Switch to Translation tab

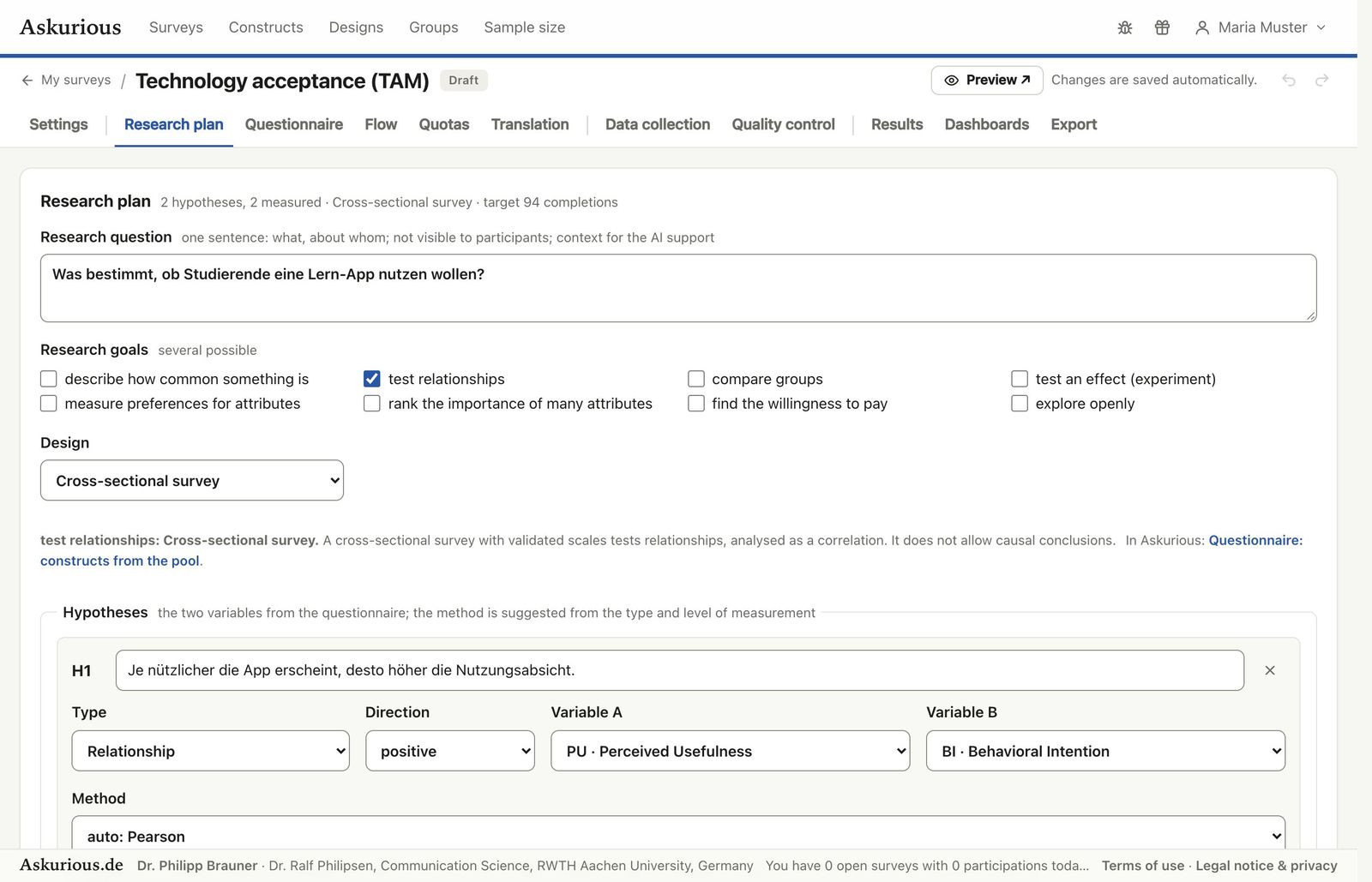click(x=530, y=124)
